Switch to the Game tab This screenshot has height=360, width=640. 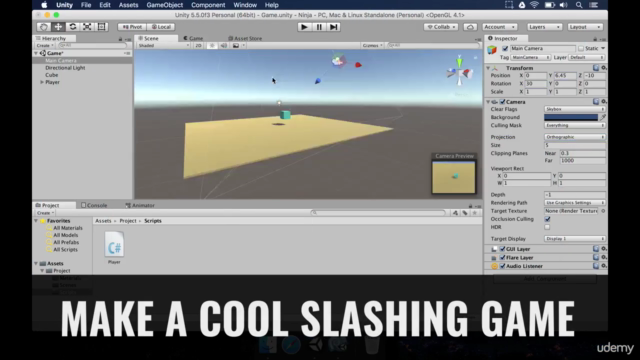point(193,38)
